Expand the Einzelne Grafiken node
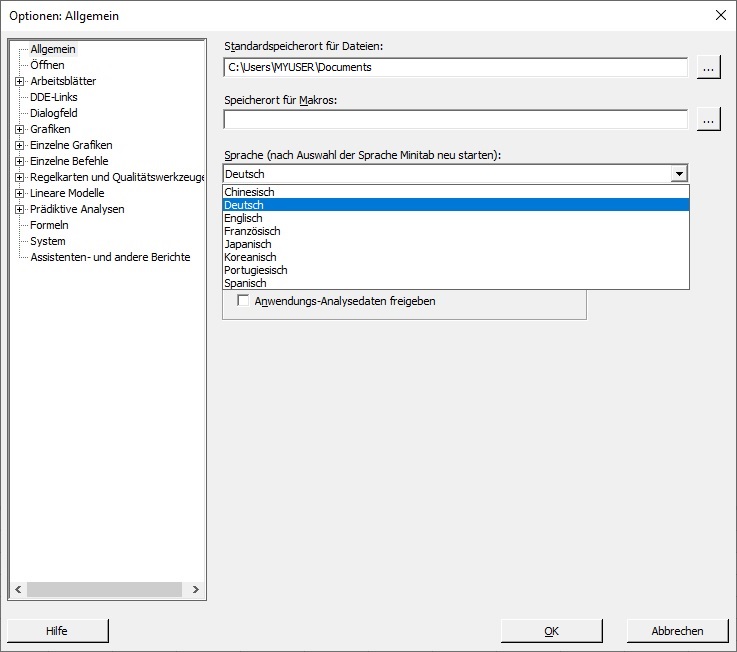Viewport: 737px width, 652px height. pos(19,145)
